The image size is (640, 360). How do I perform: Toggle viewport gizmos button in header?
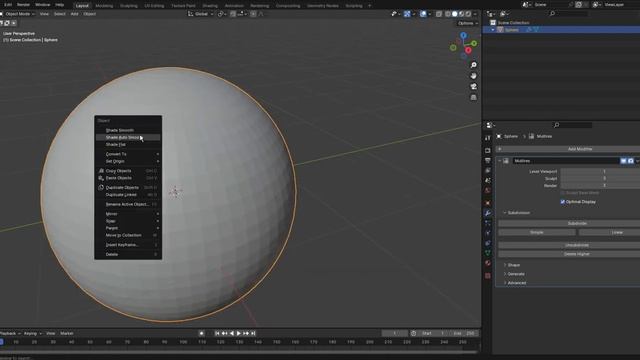[407, 14]
